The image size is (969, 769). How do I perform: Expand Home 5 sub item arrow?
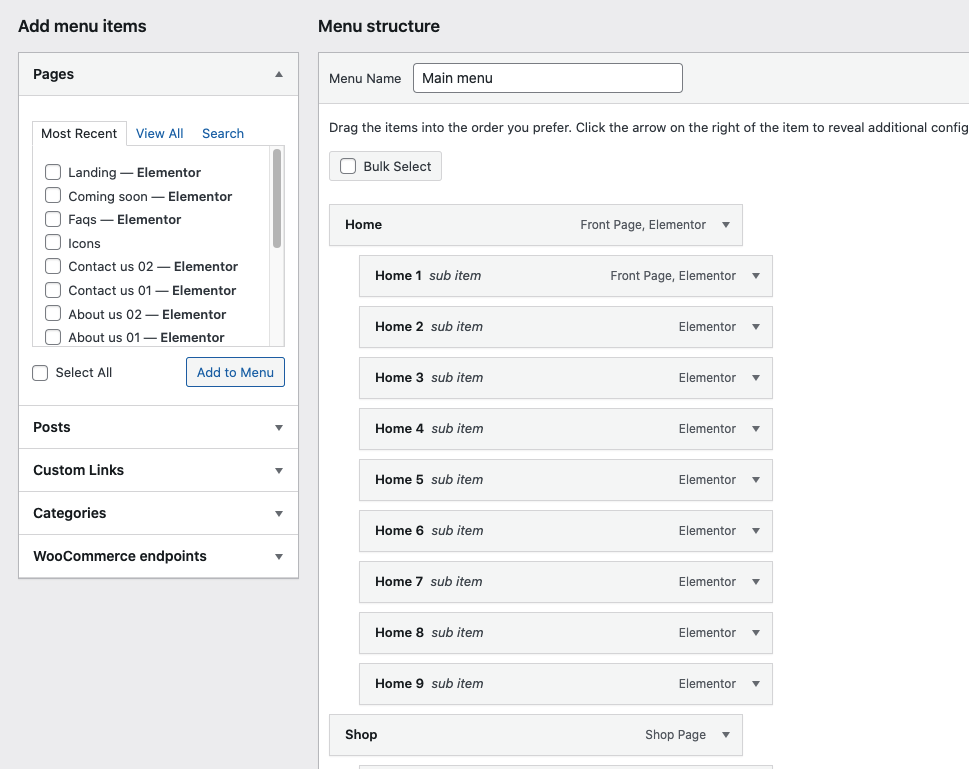point(756,480)
